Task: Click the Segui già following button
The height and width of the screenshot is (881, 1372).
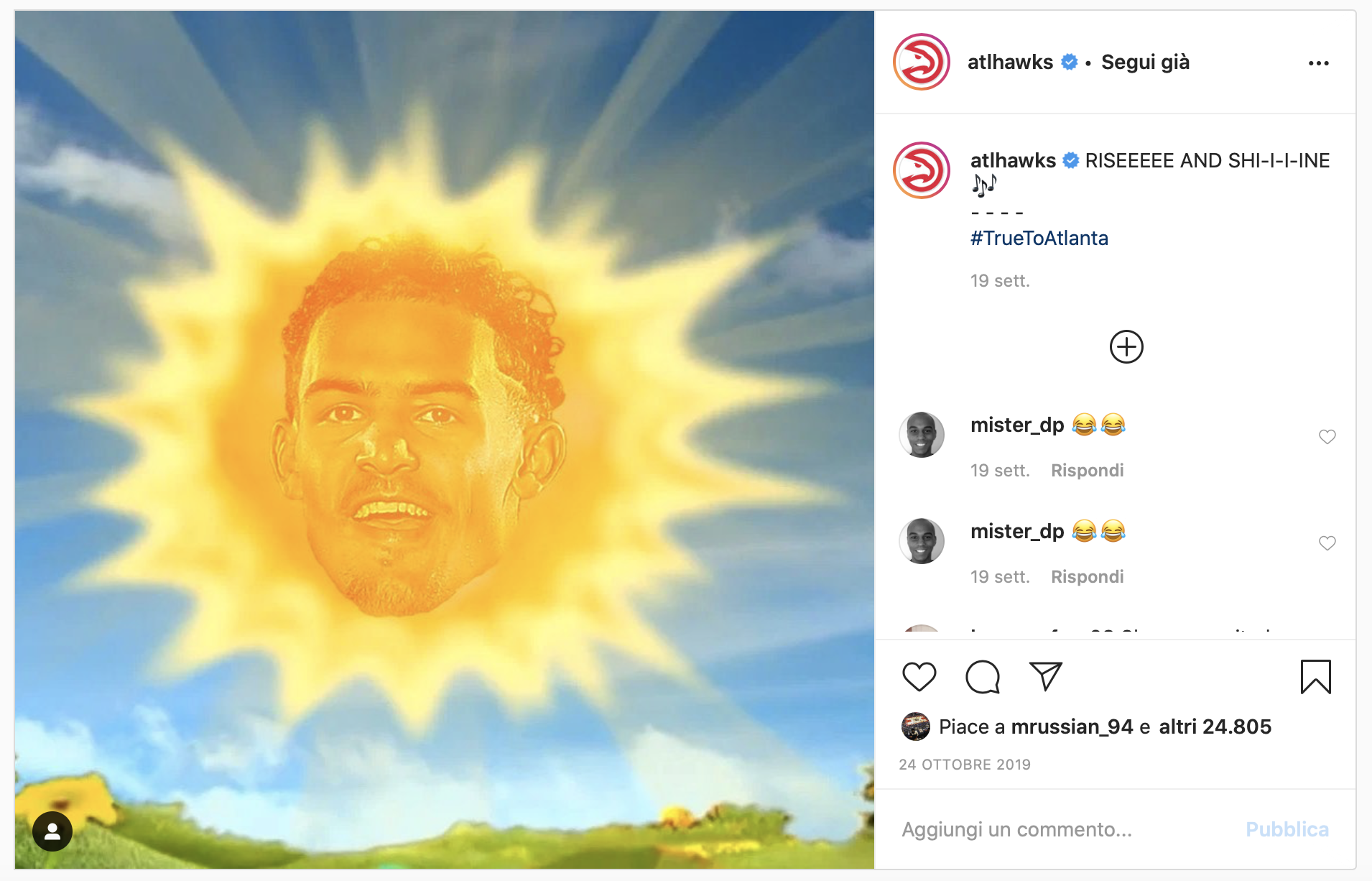Action: tap(1145, 63)
